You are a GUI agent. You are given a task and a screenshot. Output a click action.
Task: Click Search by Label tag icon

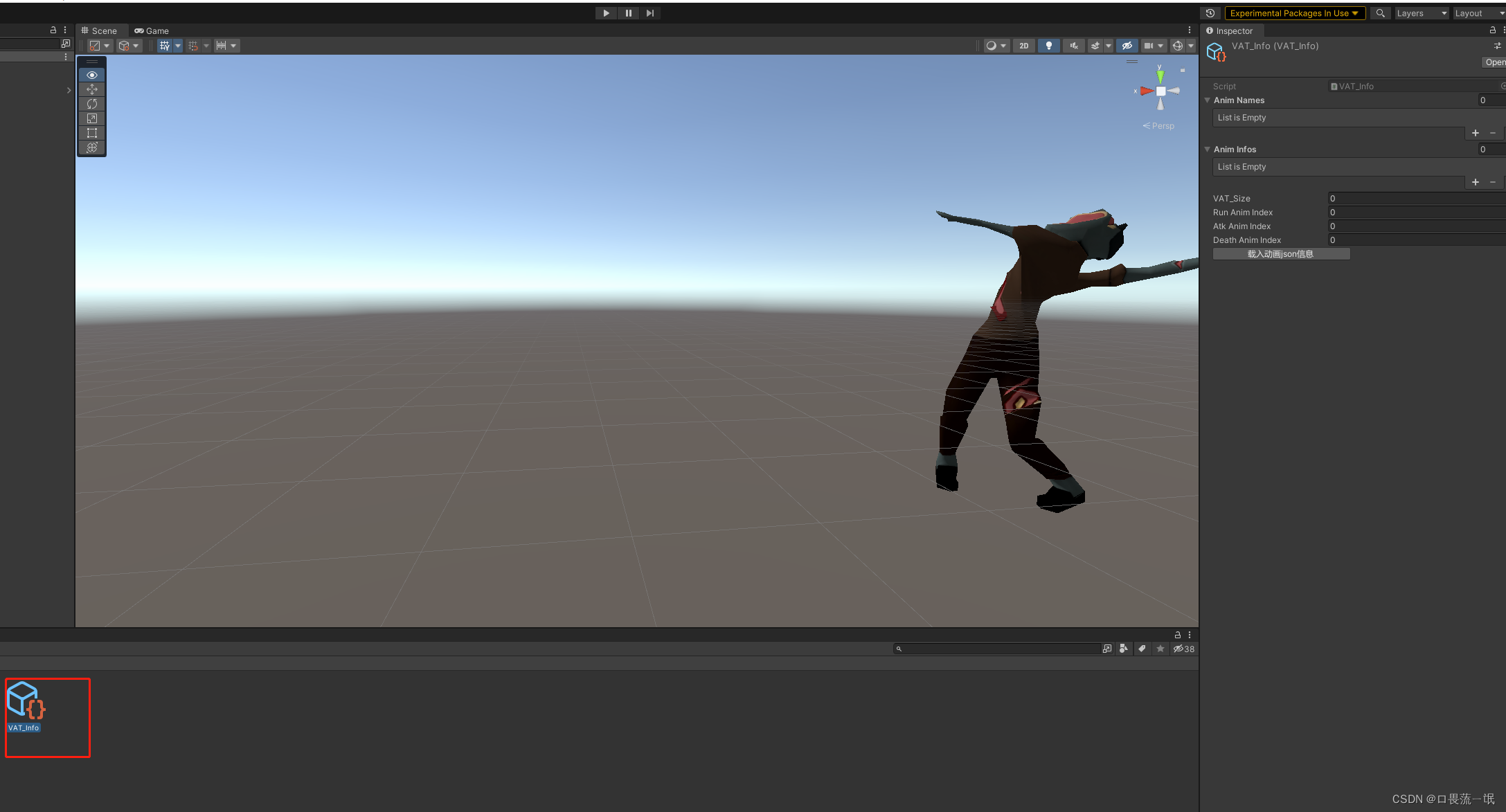pyautogui.click(x=1142, y=649)
